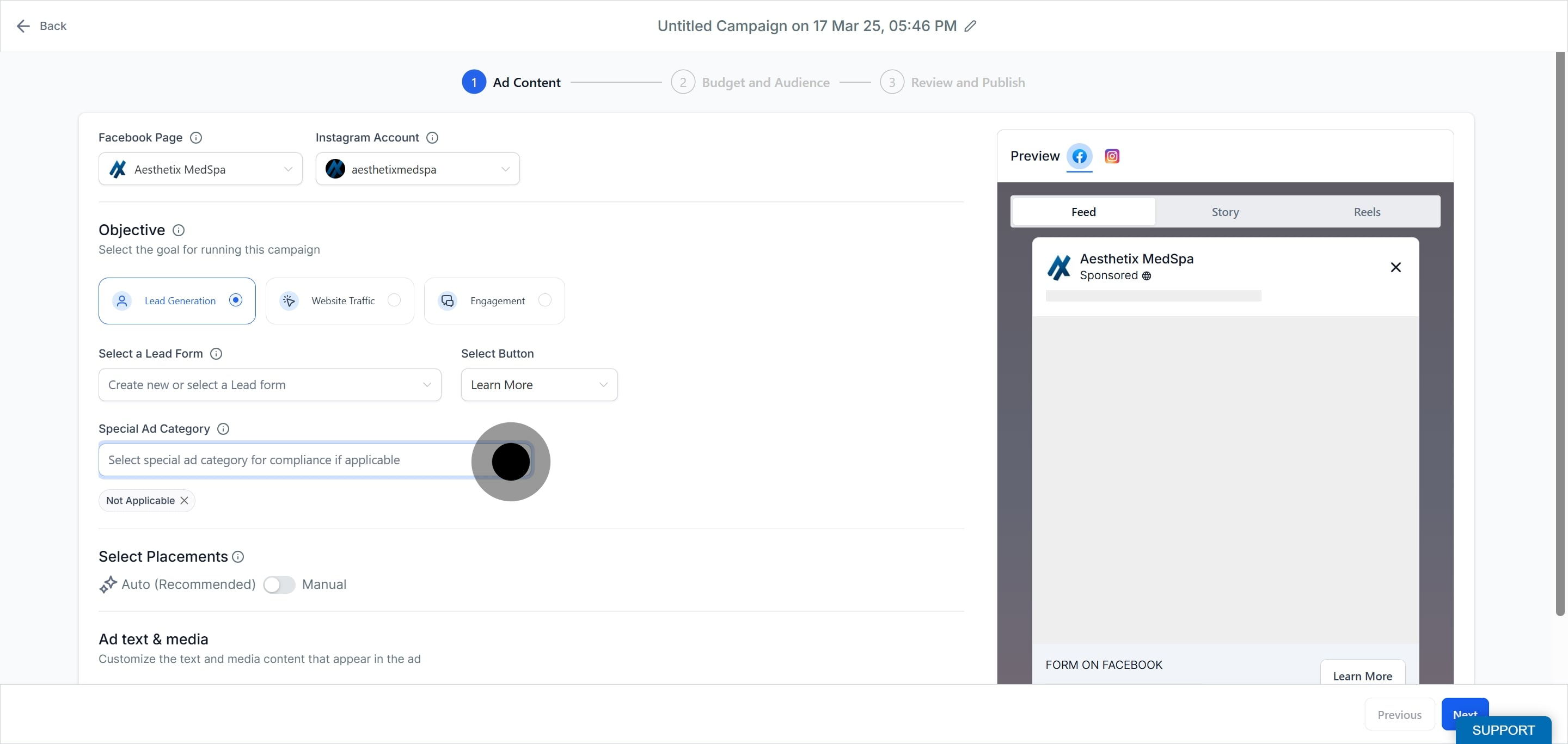Show Select Placements info icon

tap(238, 557)
